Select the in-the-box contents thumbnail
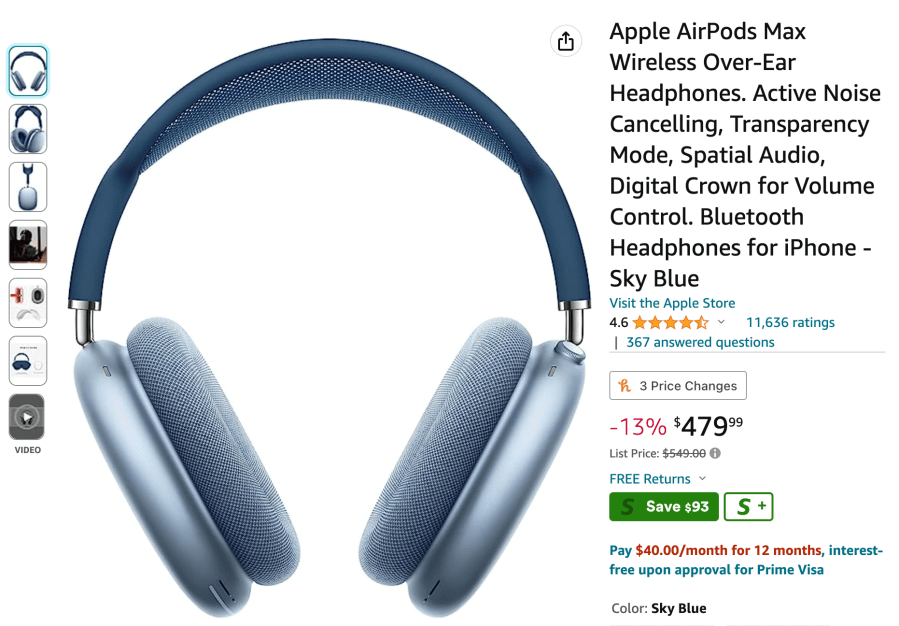Viewport: 899px width, 626px height. [28, 361]
